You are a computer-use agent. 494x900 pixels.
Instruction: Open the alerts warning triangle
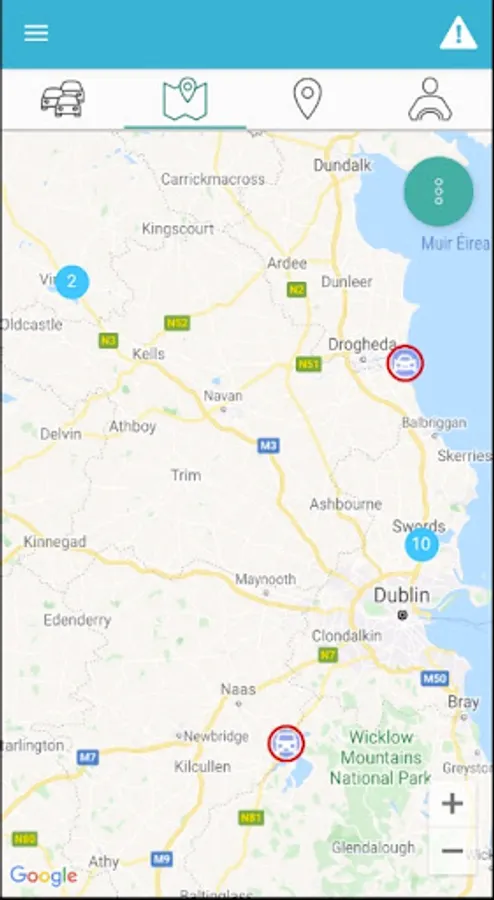458,33
